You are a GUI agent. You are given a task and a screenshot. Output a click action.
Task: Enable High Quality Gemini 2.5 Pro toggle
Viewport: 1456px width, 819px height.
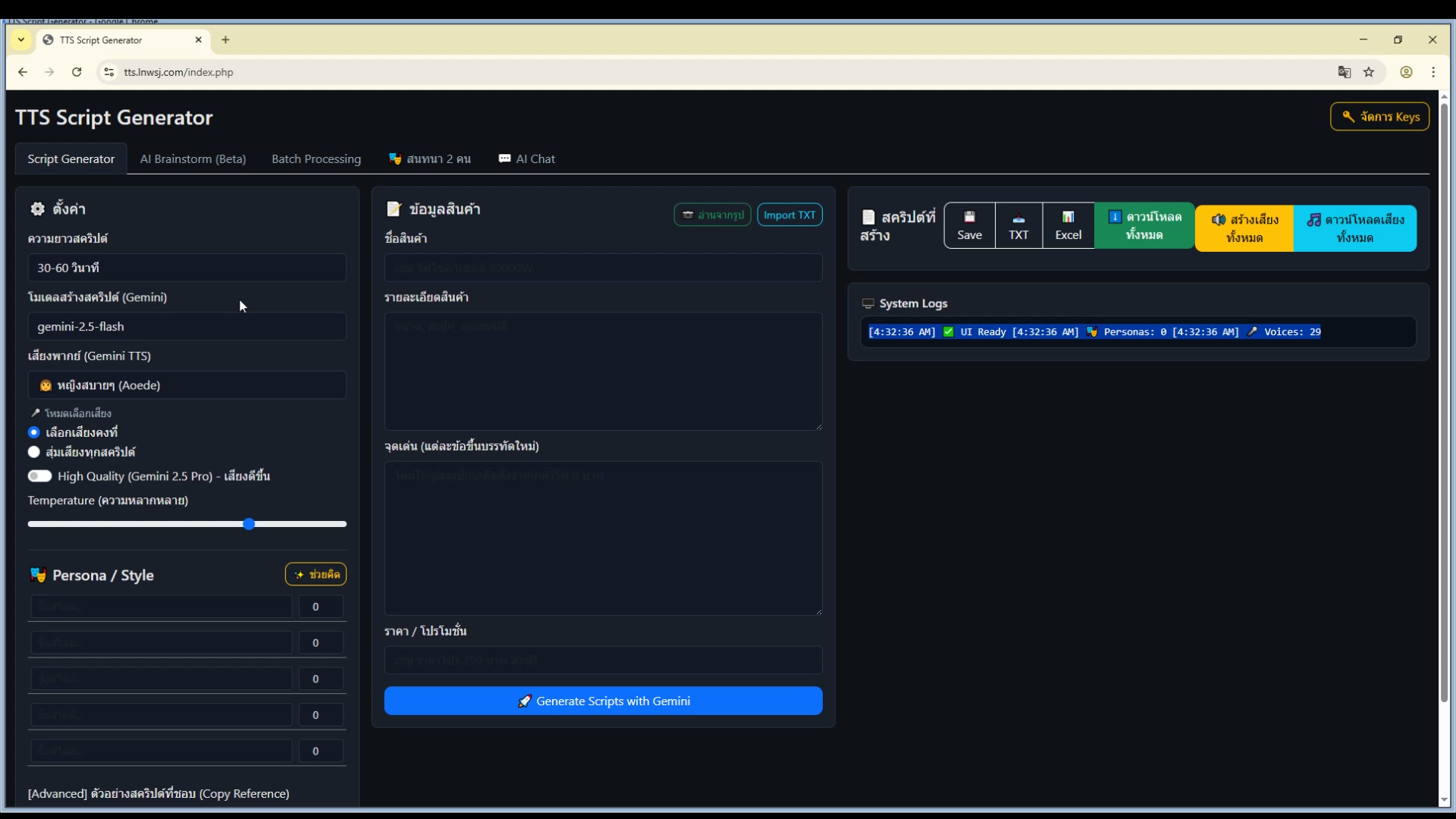pos(39,476)
